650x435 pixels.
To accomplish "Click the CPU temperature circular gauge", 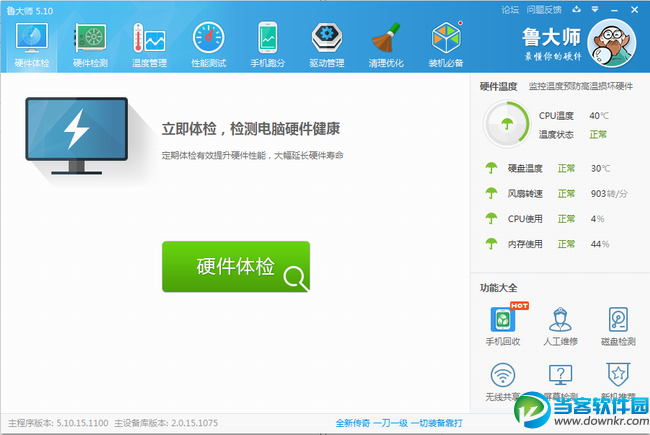I will [507, 124].
